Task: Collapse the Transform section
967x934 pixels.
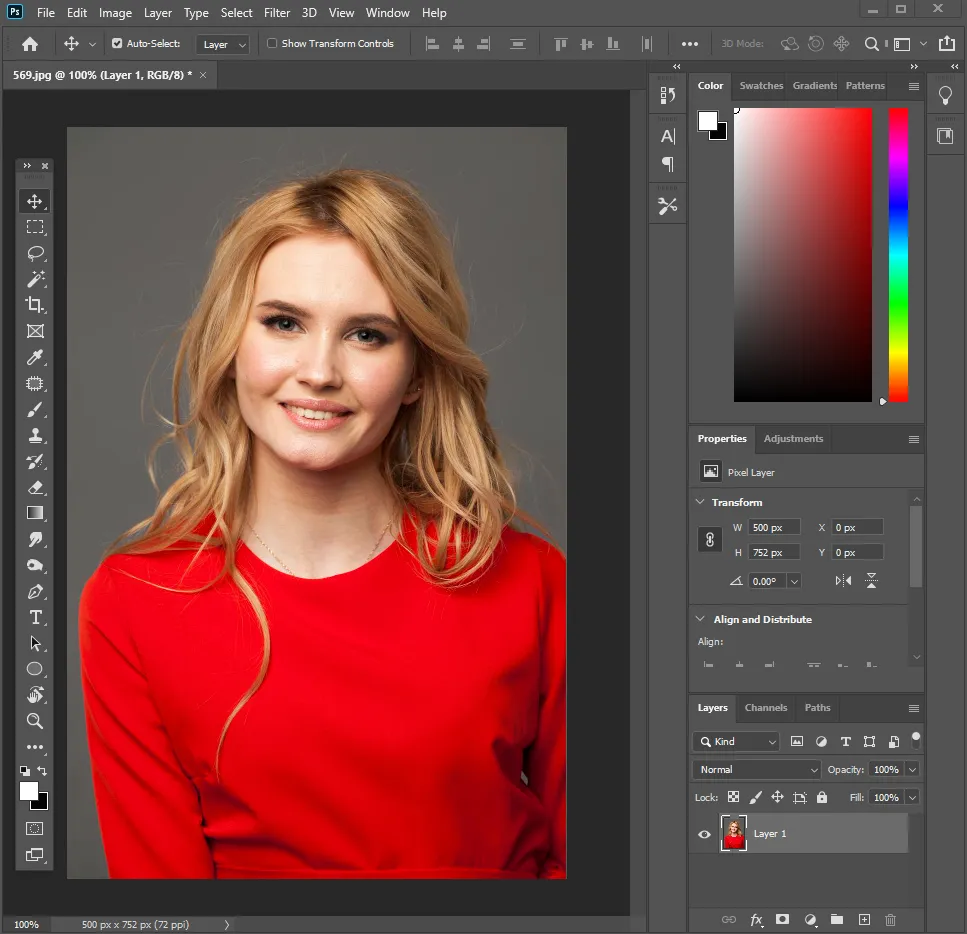Action: (698, 502)
